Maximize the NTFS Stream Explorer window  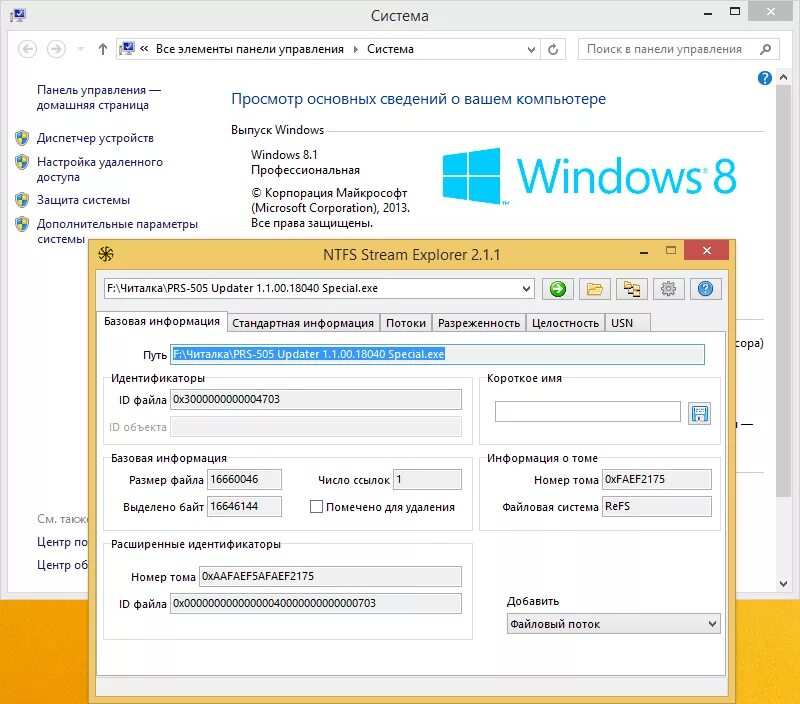671,250
